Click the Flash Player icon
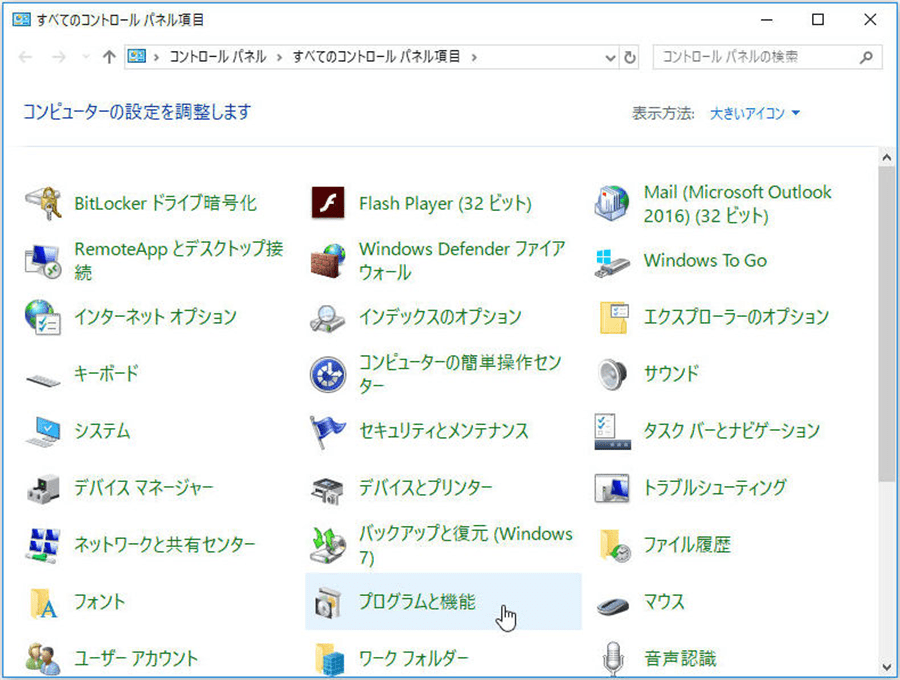The width and height of the screenshot is (900, 680). pyautogui.click(x=328, y=203)
